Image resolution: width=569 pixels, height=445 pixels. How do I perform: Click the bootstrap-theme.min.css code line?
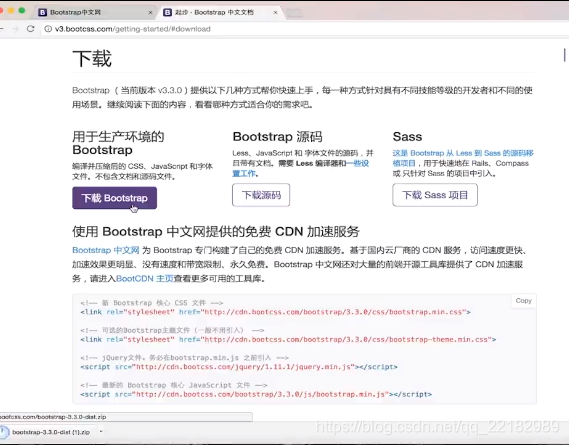288,339
